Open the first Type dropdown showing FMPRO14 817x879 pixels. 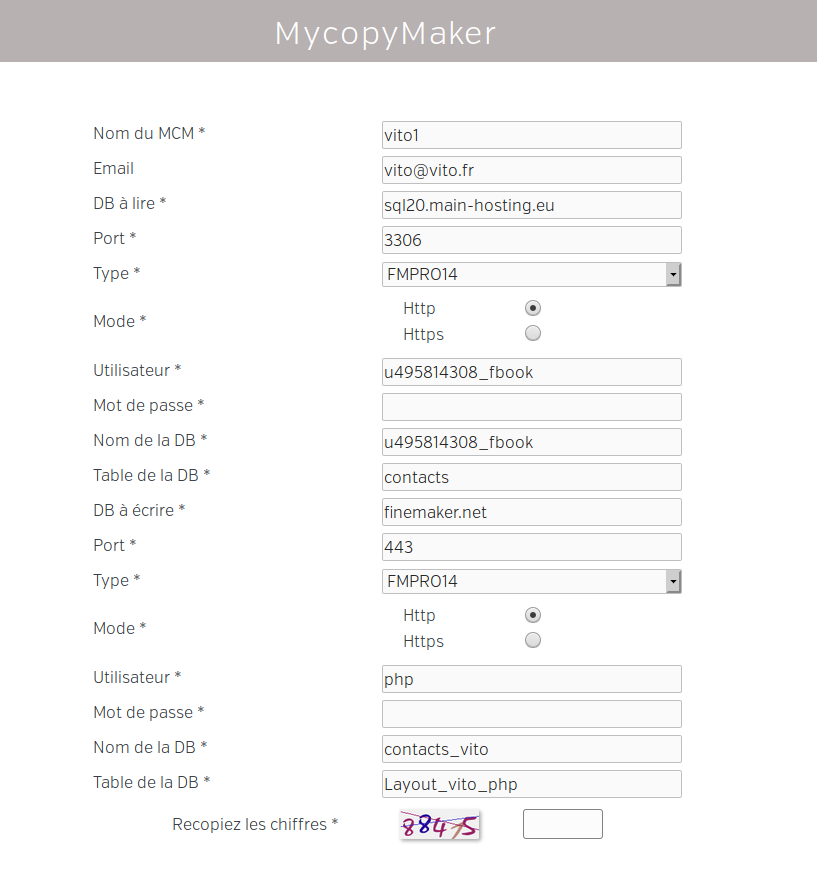(x=531, y=274)
